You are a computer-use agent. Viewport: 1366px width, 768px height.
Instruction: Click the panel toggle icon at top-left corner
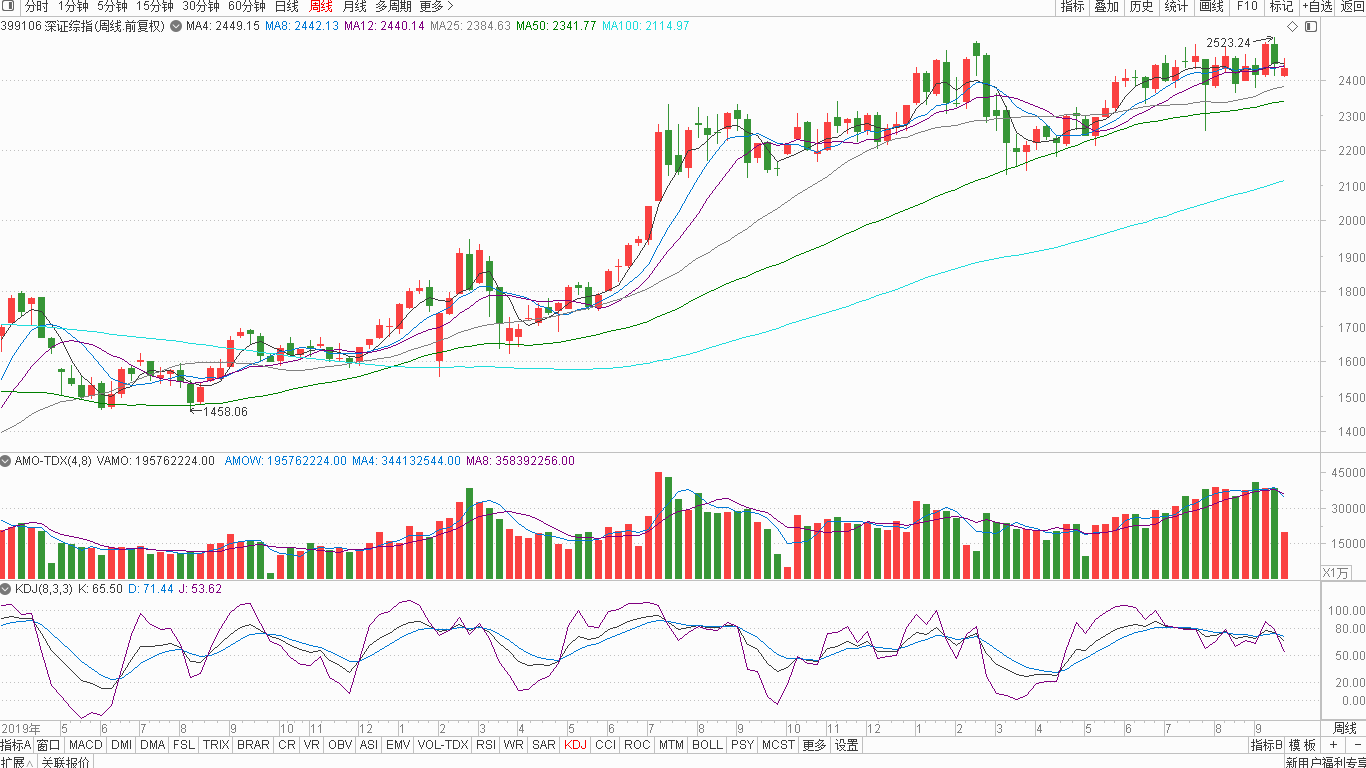pos(9,6)
